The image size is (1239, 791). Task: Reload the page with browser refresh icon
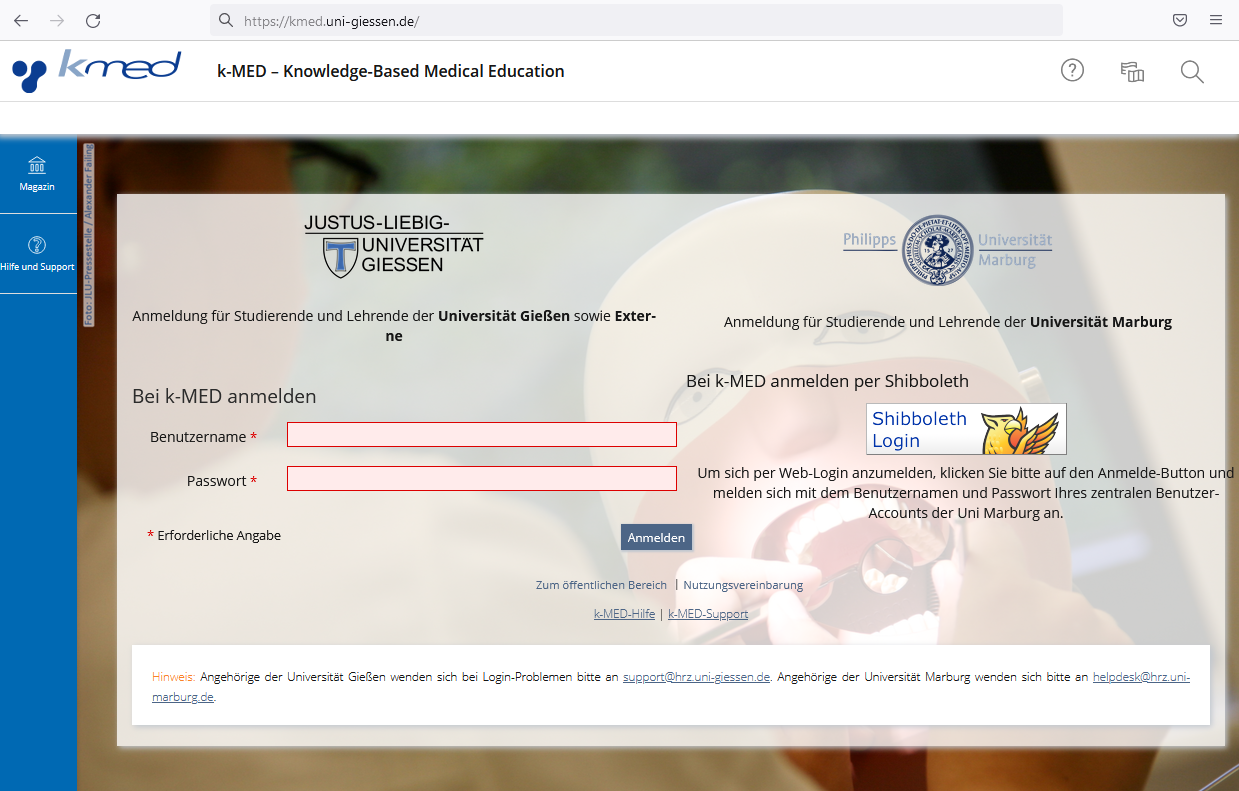coord(93,20)
